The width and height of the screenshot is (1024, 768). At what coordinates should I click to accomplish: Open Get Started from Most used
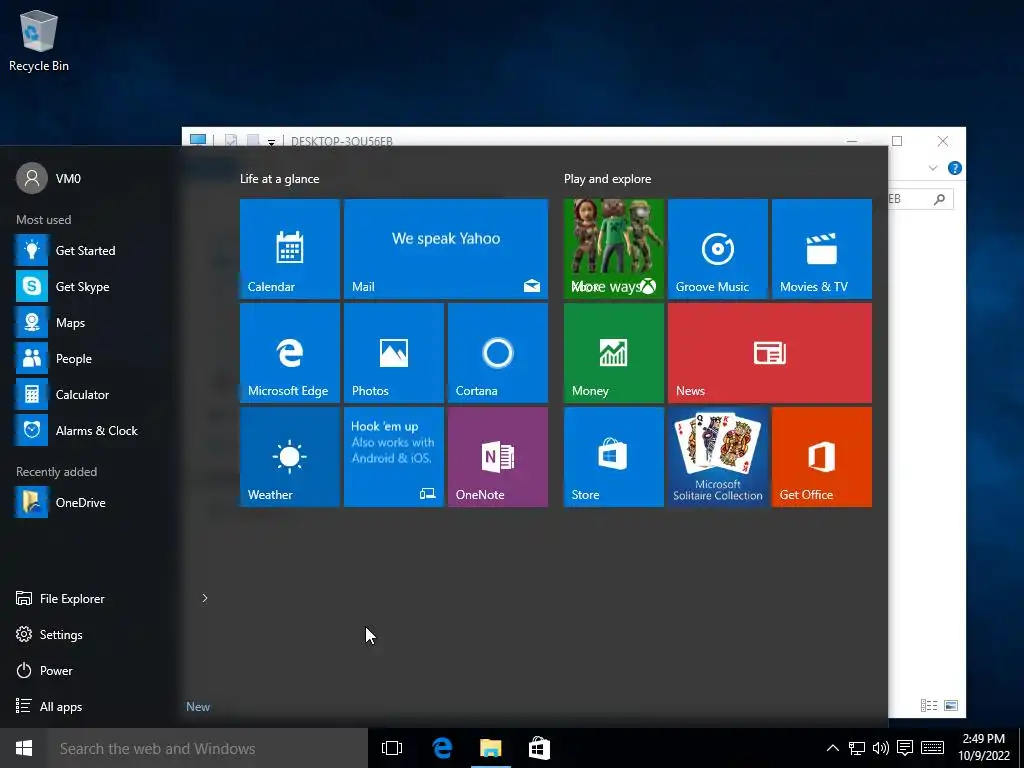(89, 250)
